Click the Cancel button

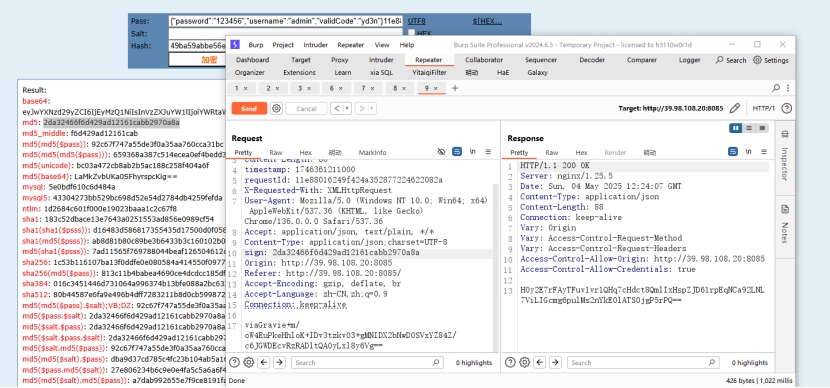tap(306, 109)
